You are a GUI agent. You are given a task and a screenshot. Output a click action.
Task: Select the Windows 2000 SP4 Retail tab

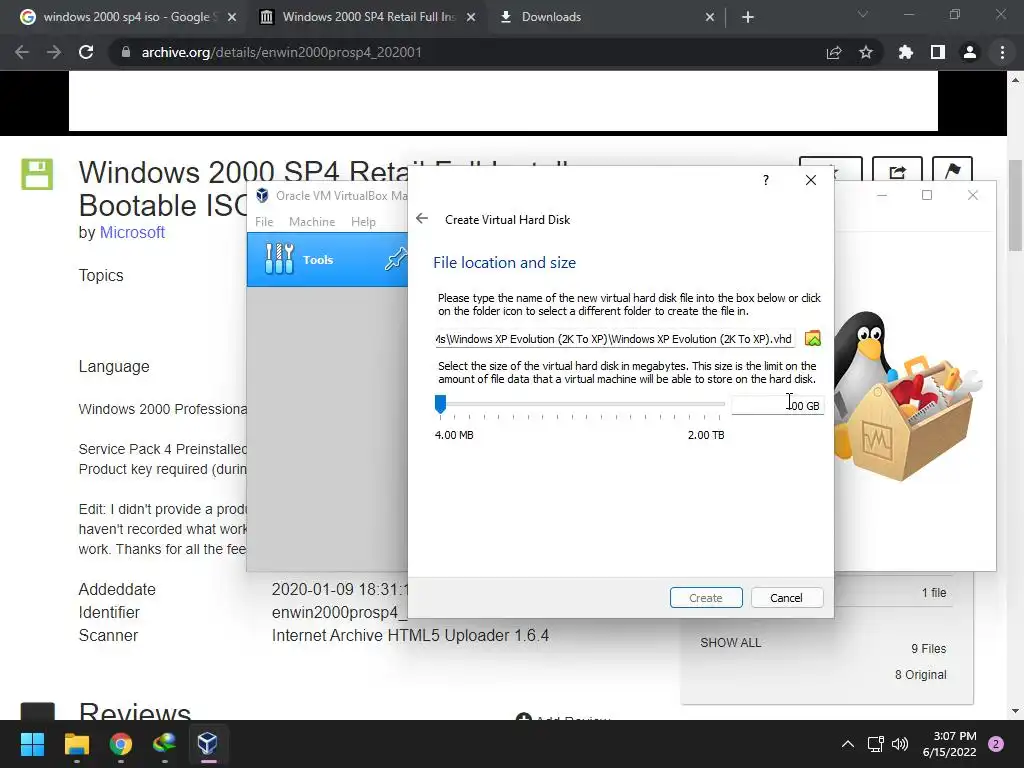tap(366, 17)
